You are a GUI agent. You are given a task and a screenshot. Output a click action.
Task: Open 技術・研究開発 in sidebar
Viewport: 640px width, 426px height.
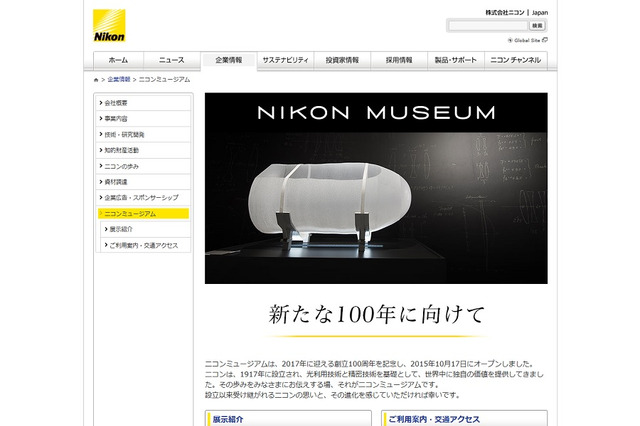pos(143,135)
